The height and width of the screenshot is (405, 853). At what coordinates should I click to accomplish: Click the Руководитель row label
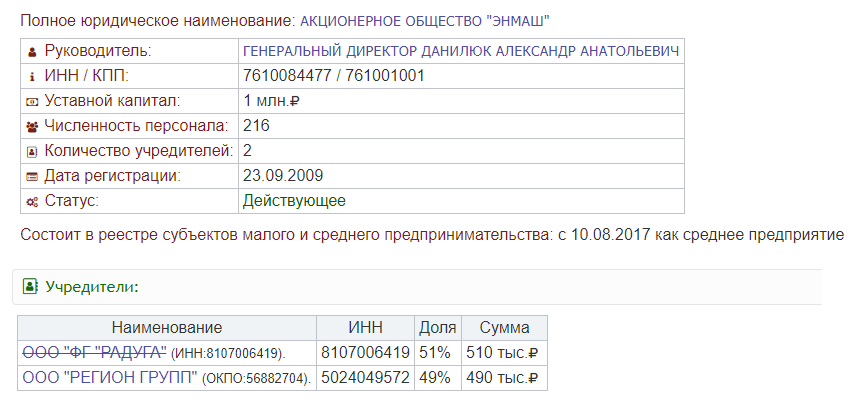tap(98, 51)
